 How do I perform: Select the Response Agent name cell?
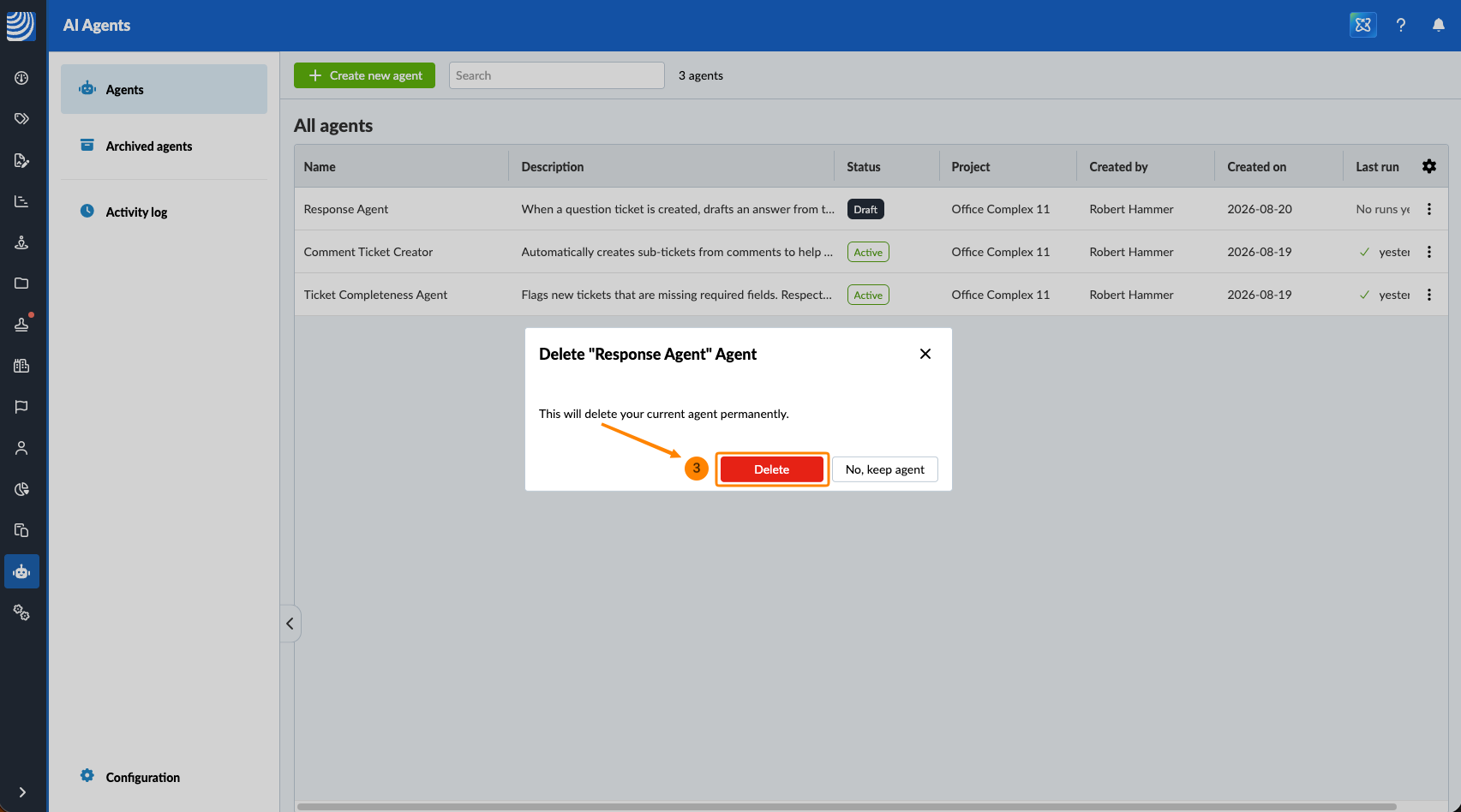(x=346, y=209)
